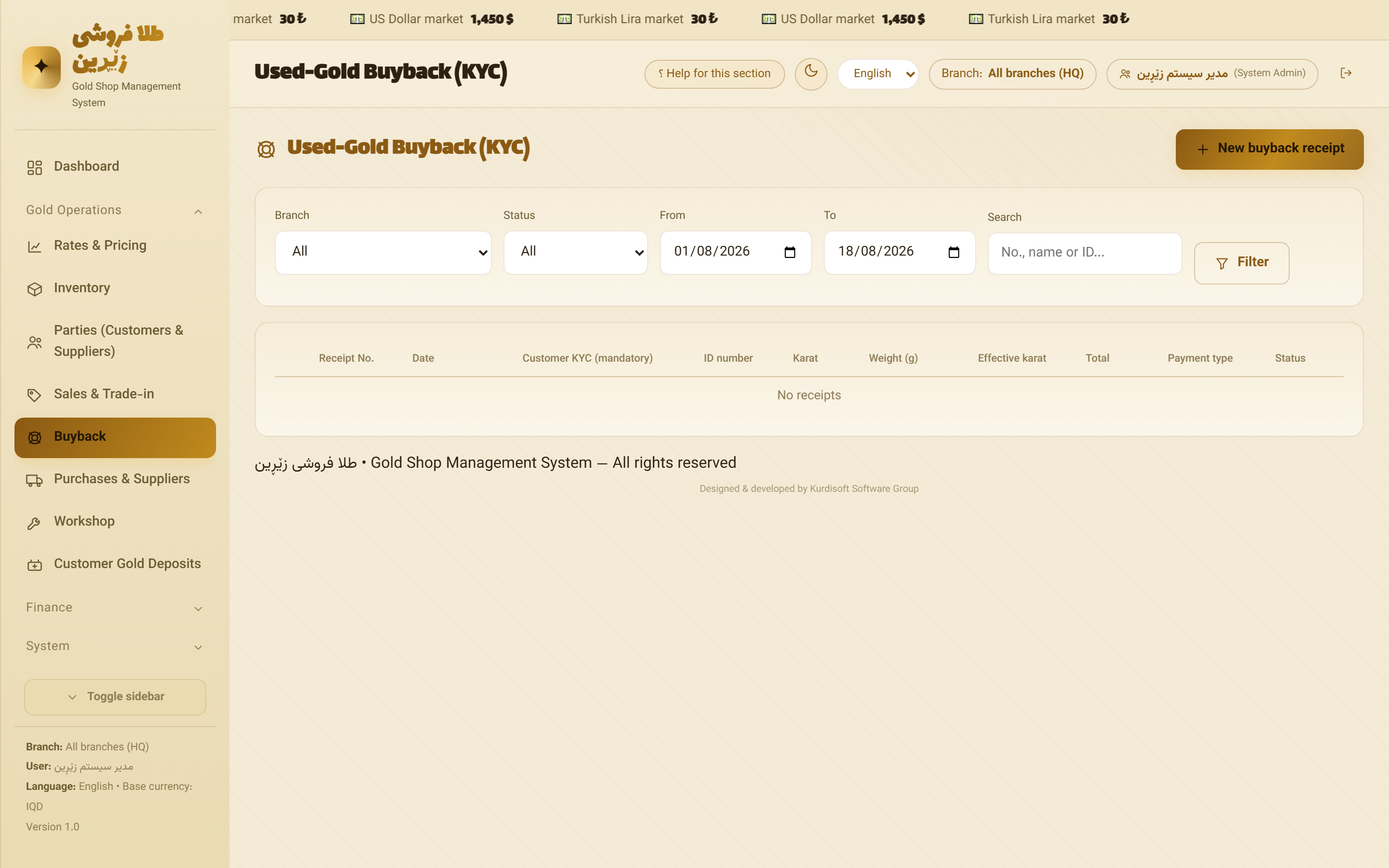Click the From date field 01/08/2026
The image size is (1389, 868).
[x=735, y=253]
